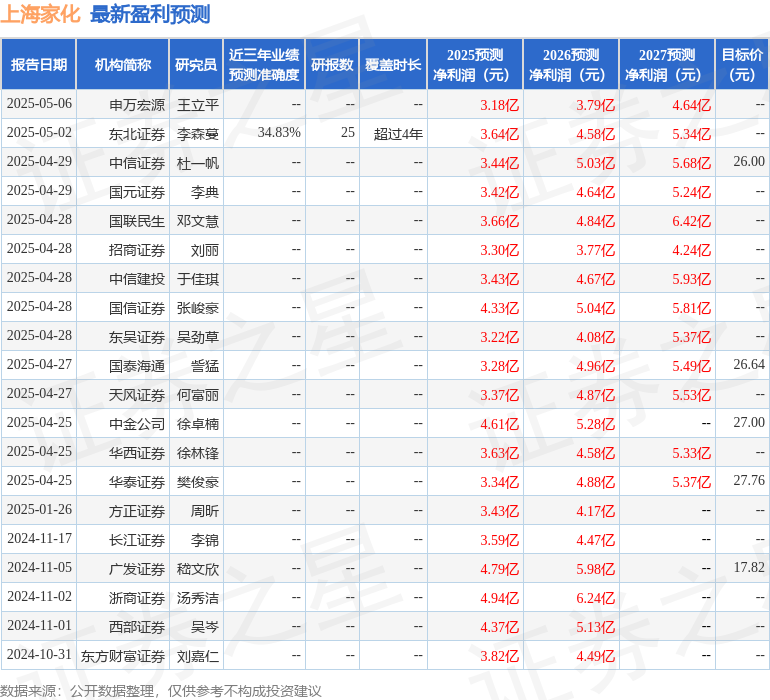
Task: Click 4.33亿 in 国信证券 row
Action: [499, 308]
